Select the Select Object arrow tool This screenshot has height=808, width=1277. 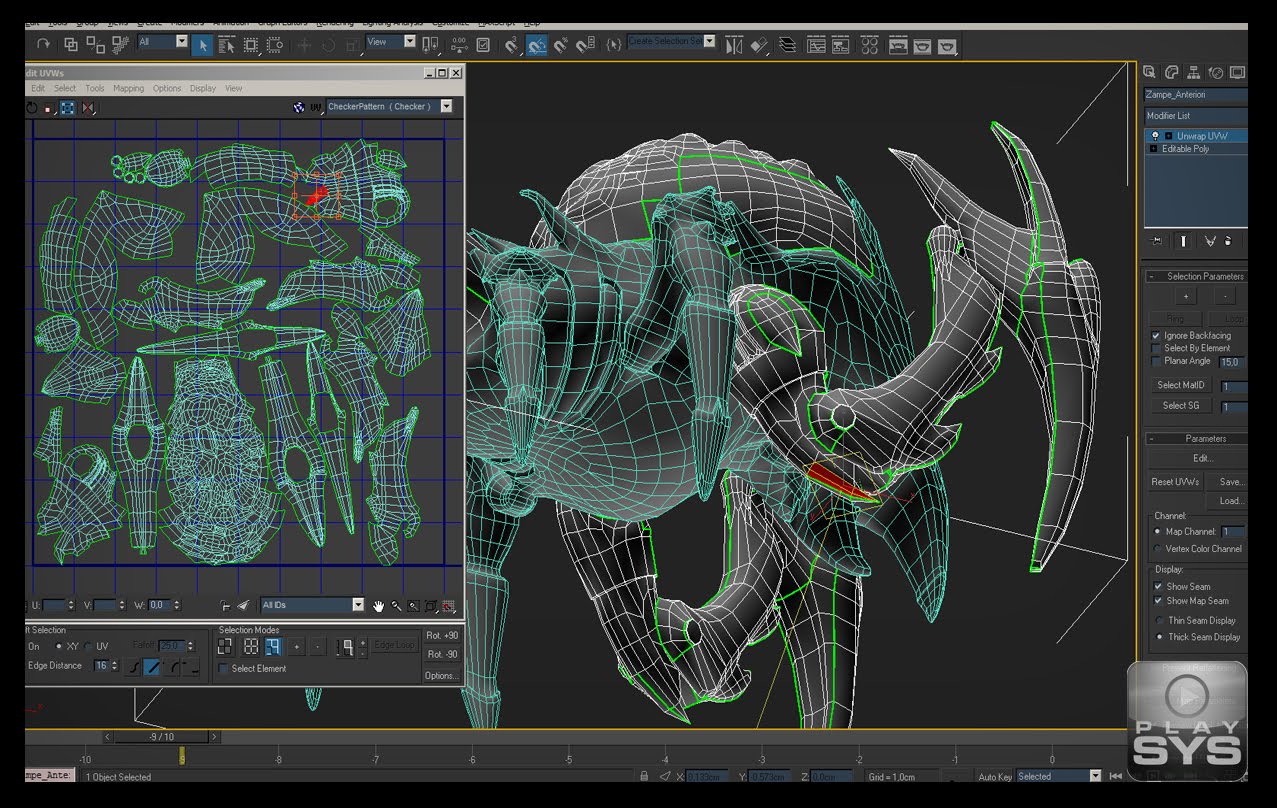(x=202, y=44)
